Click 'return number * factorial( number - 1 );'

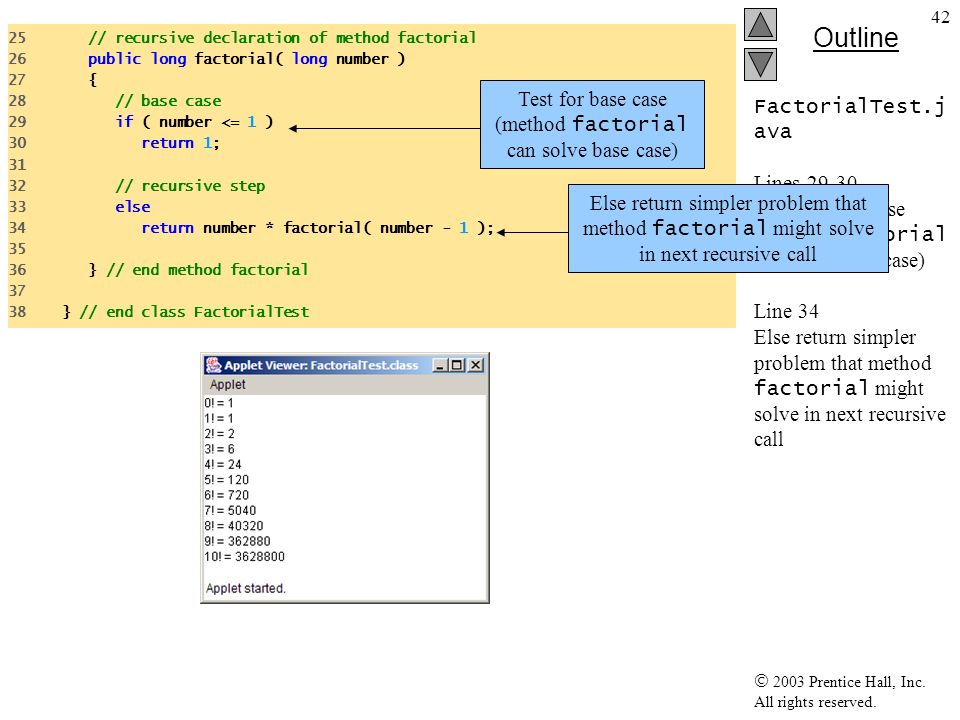(x=318, y=228)
